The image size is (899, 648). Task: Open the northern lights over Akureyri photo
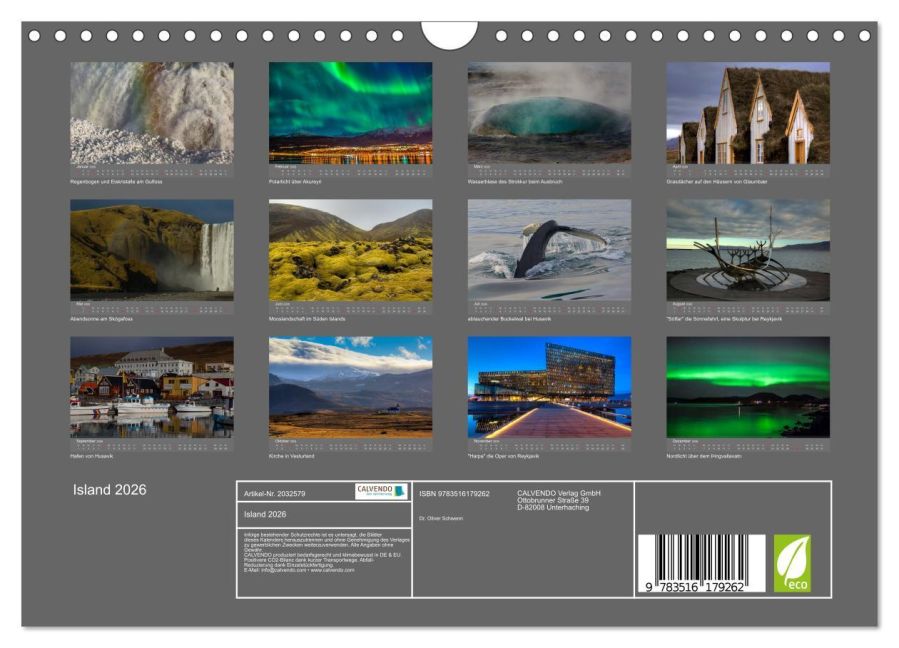[x=350, y=113]
